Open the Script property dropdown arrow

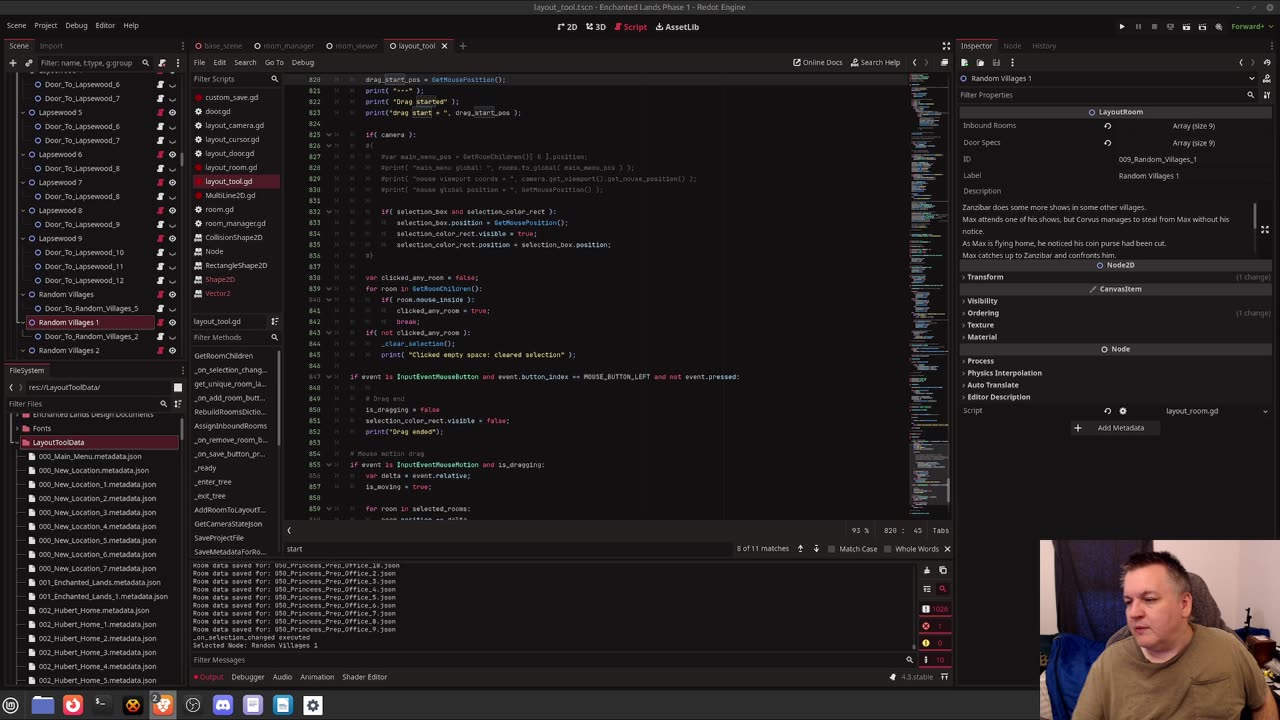(1265, 411)
